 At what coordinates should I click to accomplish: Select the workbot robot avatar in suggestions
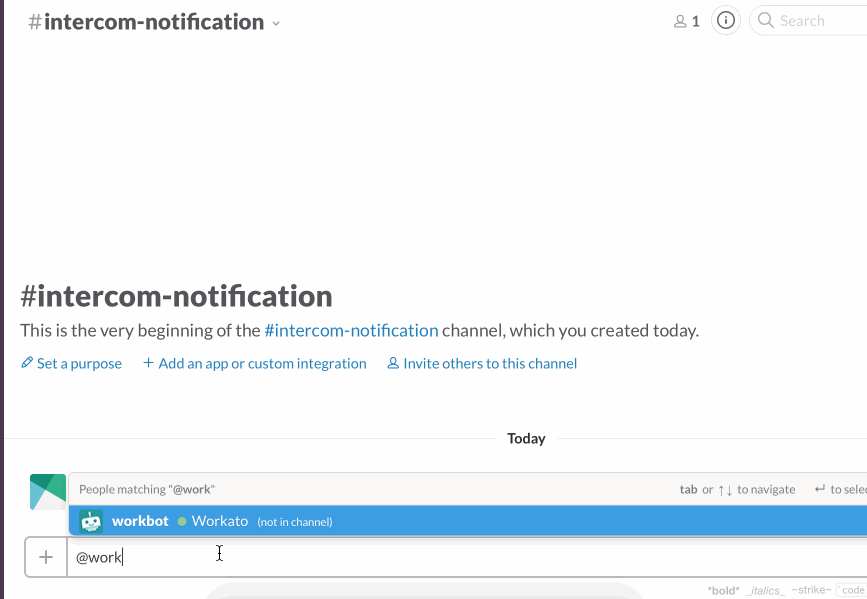91,521
